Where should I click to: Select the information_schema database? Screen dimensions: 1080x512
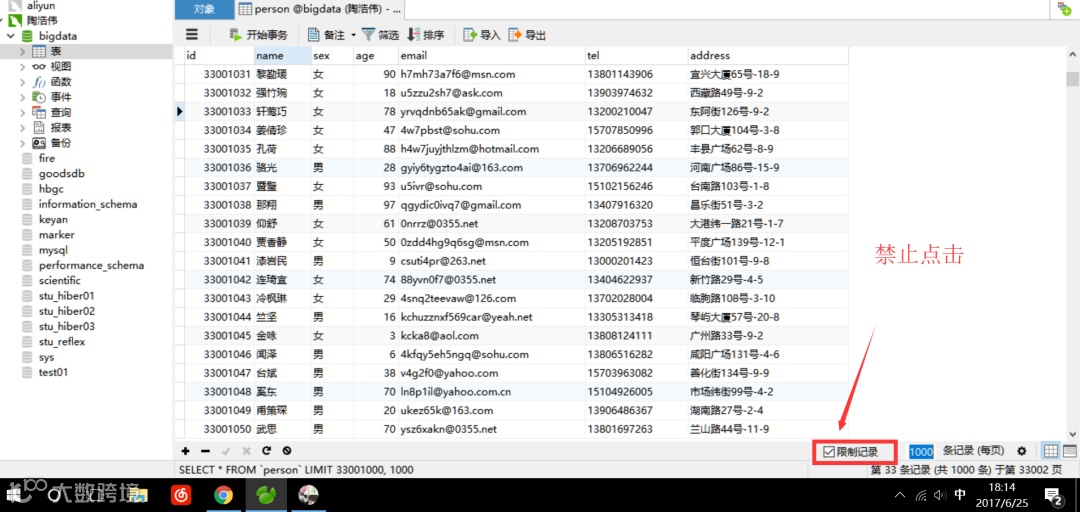click(87, 204)
